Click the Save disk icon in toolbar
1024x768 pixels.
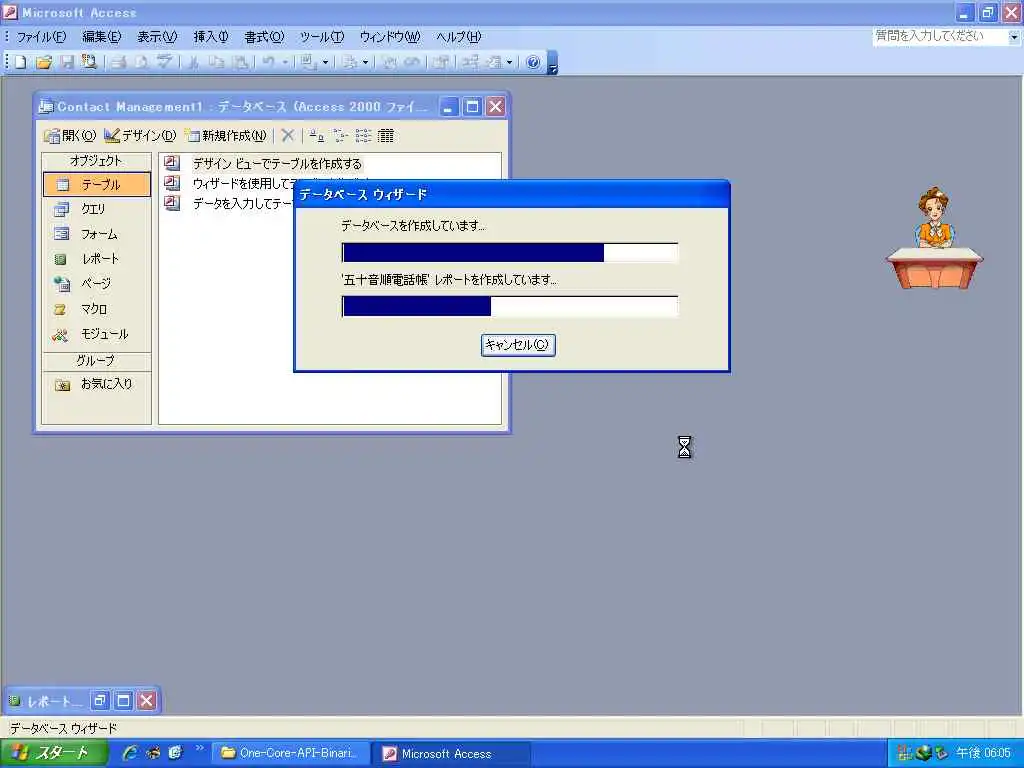tap(67, 62)
